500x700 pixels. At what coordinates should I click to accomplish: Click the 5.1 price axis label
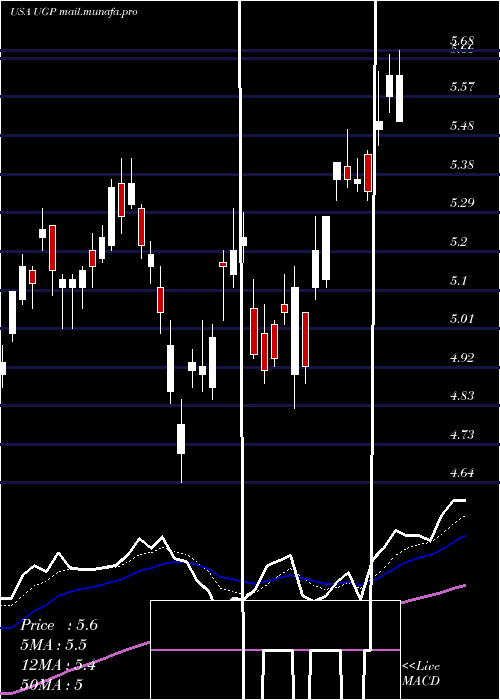point(458,280)
